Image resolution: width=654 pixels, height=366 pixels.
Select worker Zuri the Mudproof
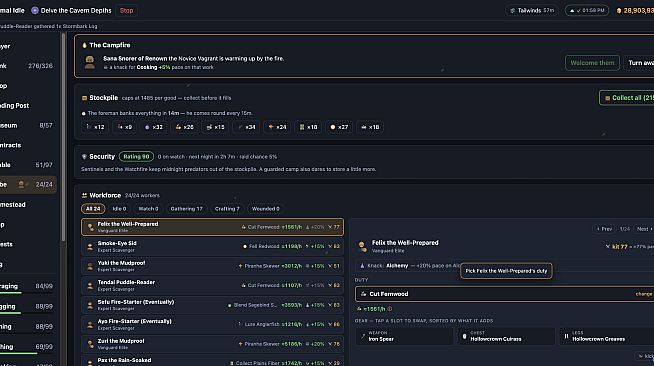tap(212, 344)
